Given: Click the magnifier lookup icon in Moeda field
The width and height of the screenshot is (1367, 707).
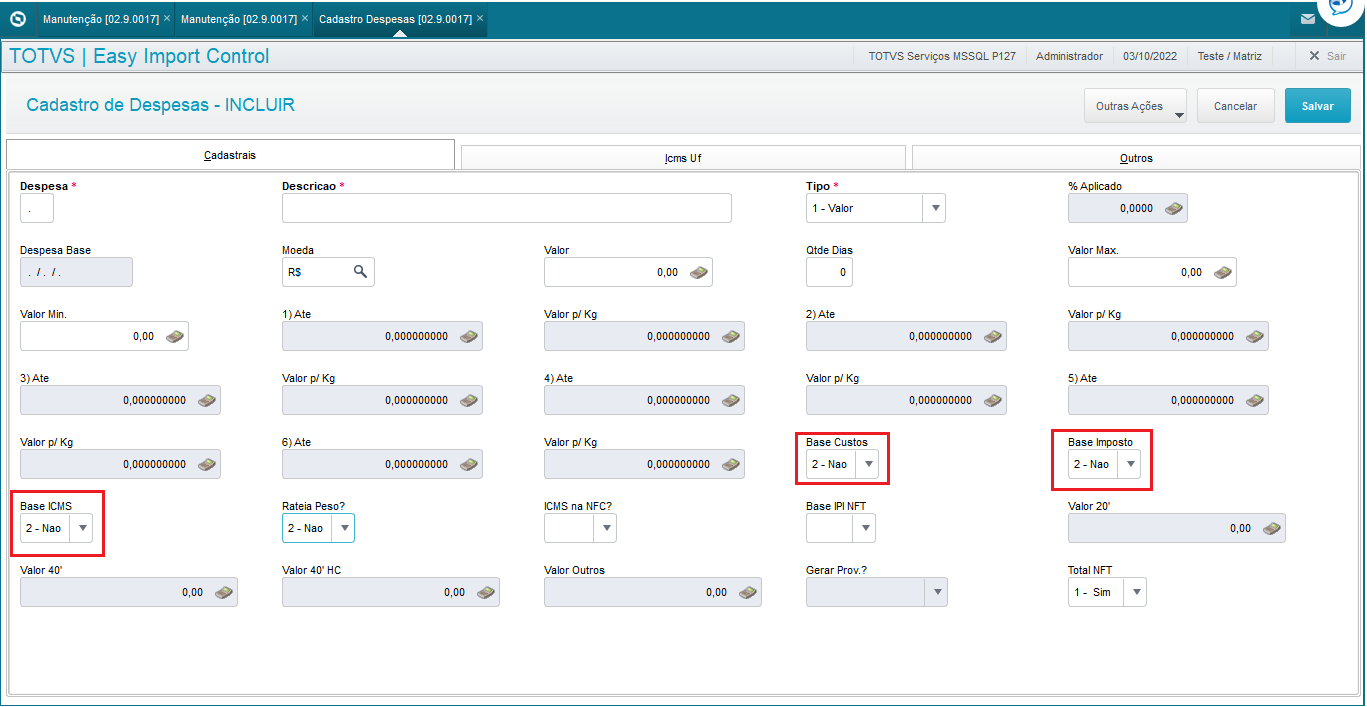Looking at the screenshot, I should 360,272.
